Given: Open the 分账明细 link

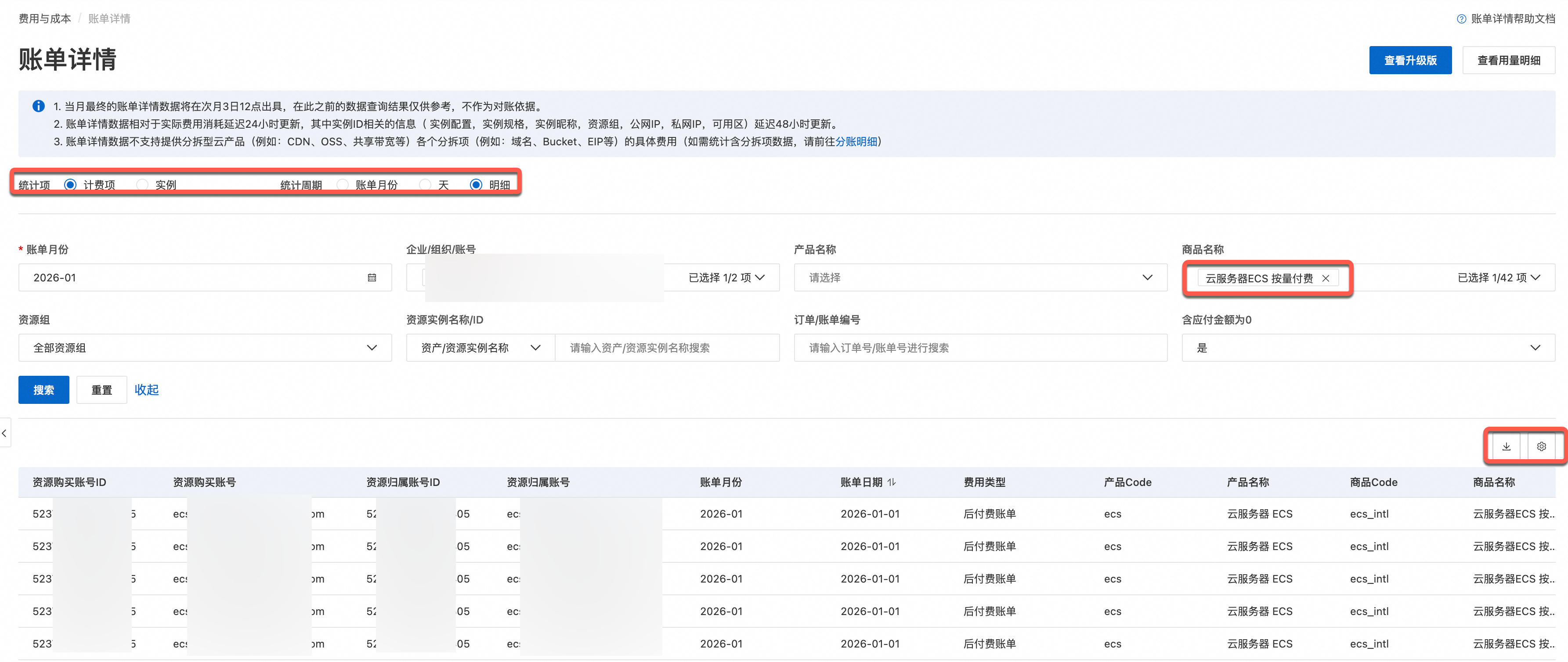Looking at the screenshot, I should point(856,141).
